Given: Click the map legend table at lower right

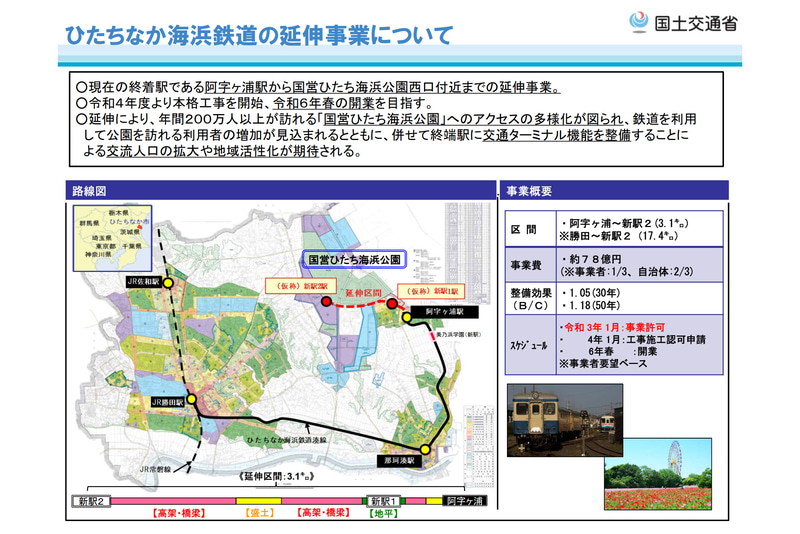Looking at the screenshot, I should pyautogui.click(x=479, y=447).
